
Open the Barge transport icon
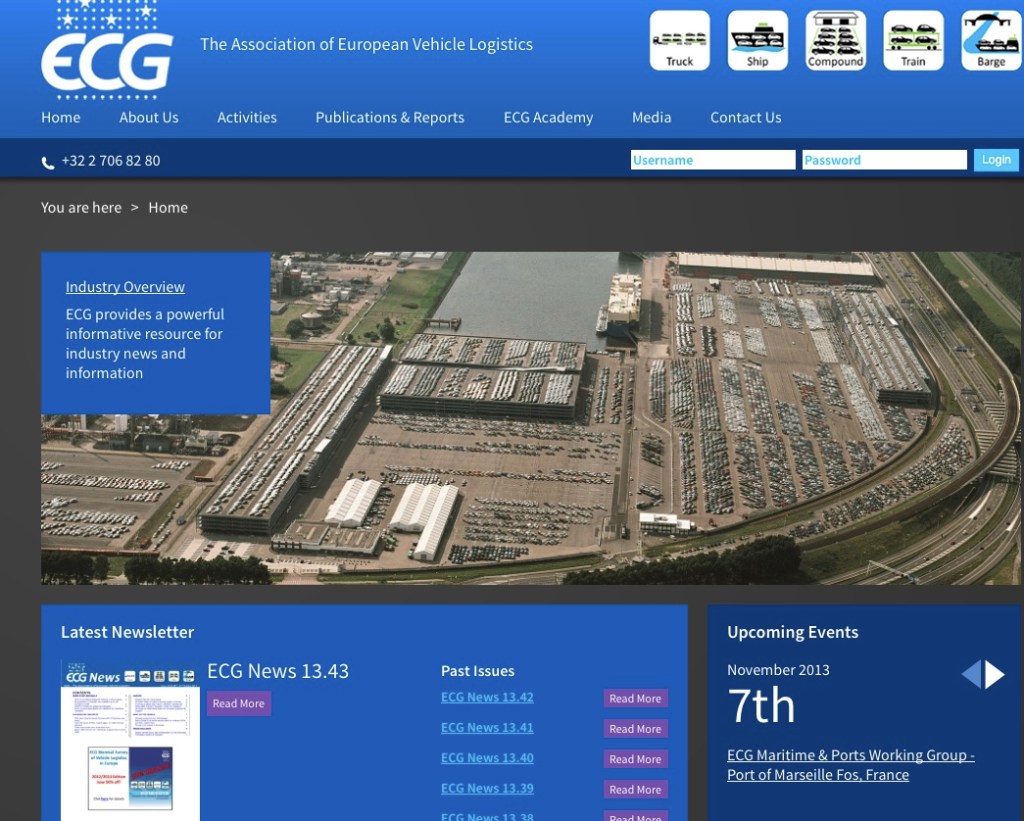[x=991, y=41]
